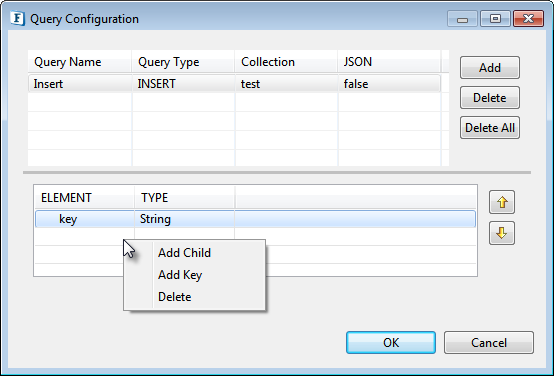Click the Query Configuration title bar app icon
The image size is (554, 376).
pos(17,18)
